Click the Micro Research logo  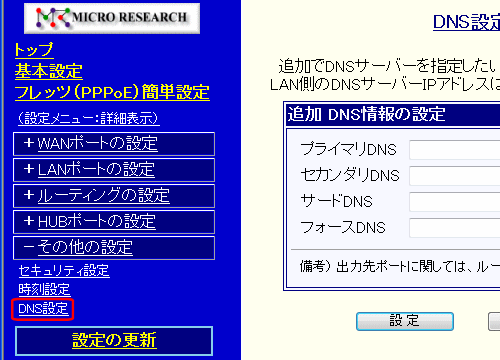[112, 18]
